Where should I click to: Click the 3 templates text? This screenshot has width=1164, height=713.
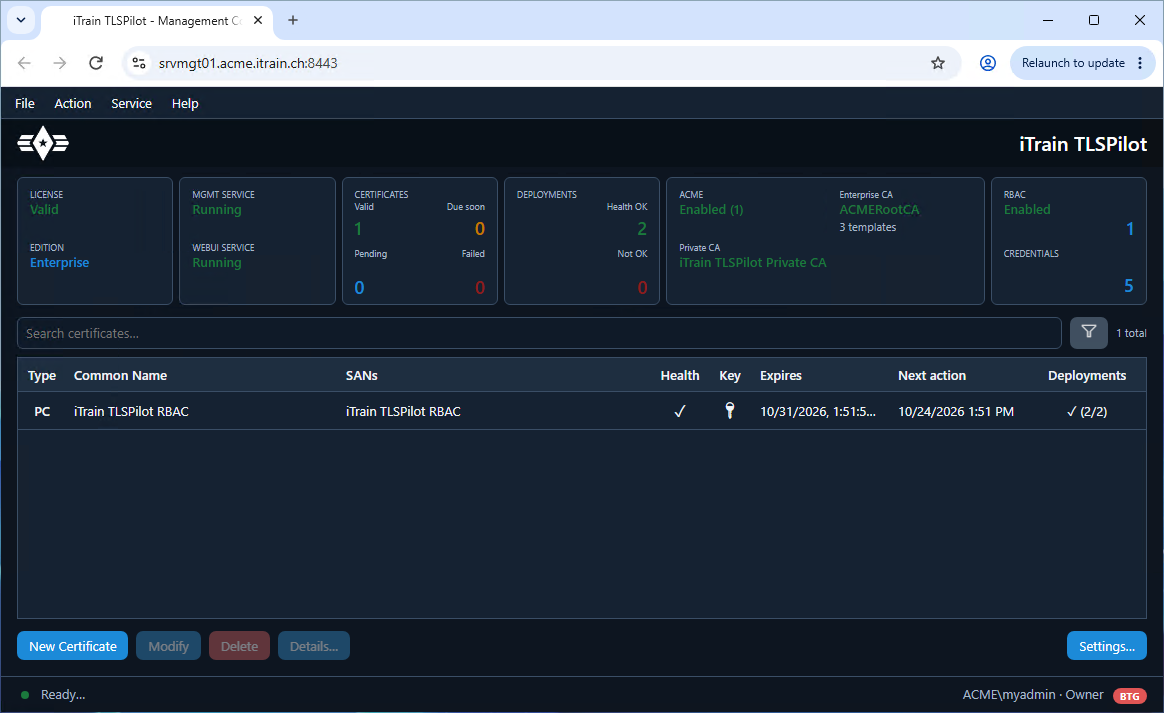click(x=868, y=227)
